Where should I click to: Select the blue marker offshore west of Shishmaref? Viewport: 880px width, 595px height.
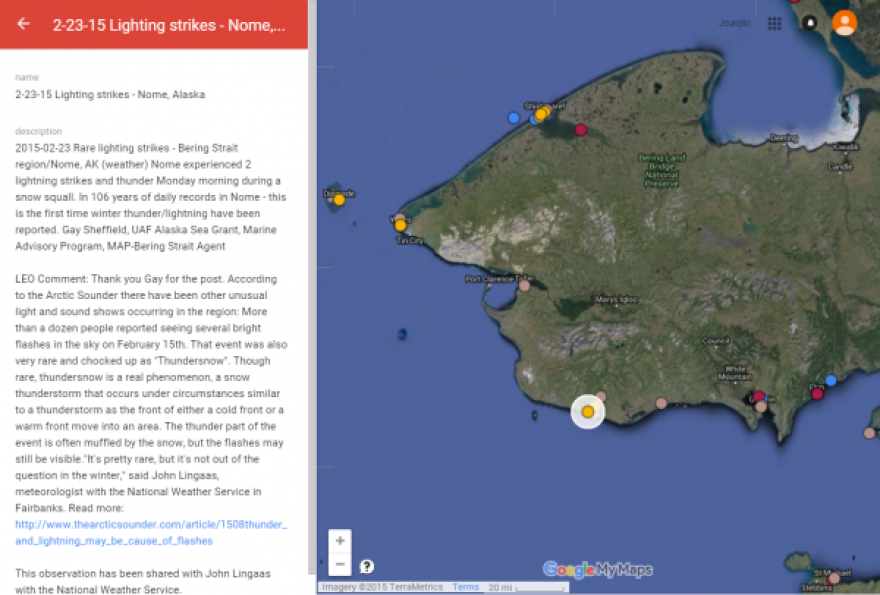[514, 118]
